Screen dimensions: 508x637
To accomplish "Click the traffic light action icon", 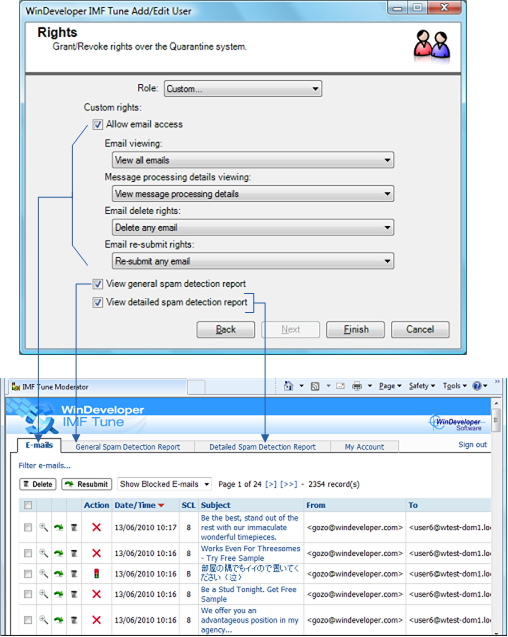I will (x=96, y=574).
